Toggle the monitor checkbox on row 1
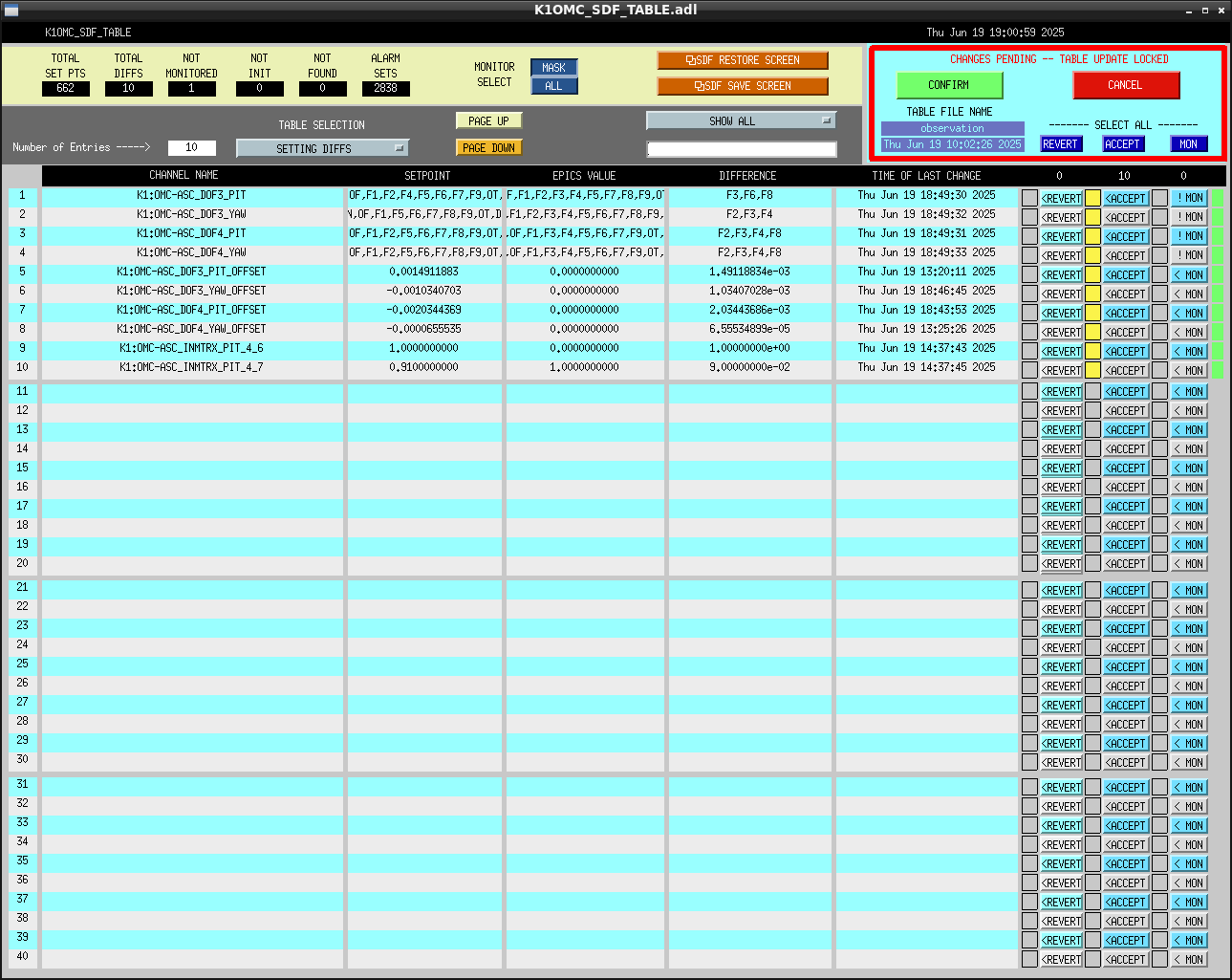The height and width of the screenshot is (980, 1232). tap(1159, 198)
